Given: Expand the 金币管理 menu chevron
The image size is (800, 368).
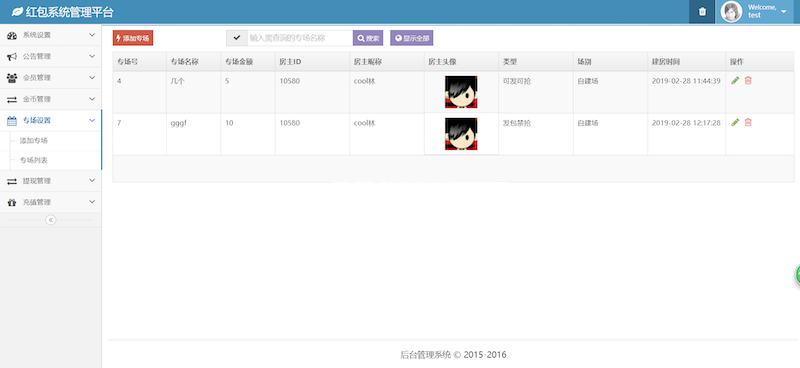Looking at the screenshot, I should coord(92,99).
